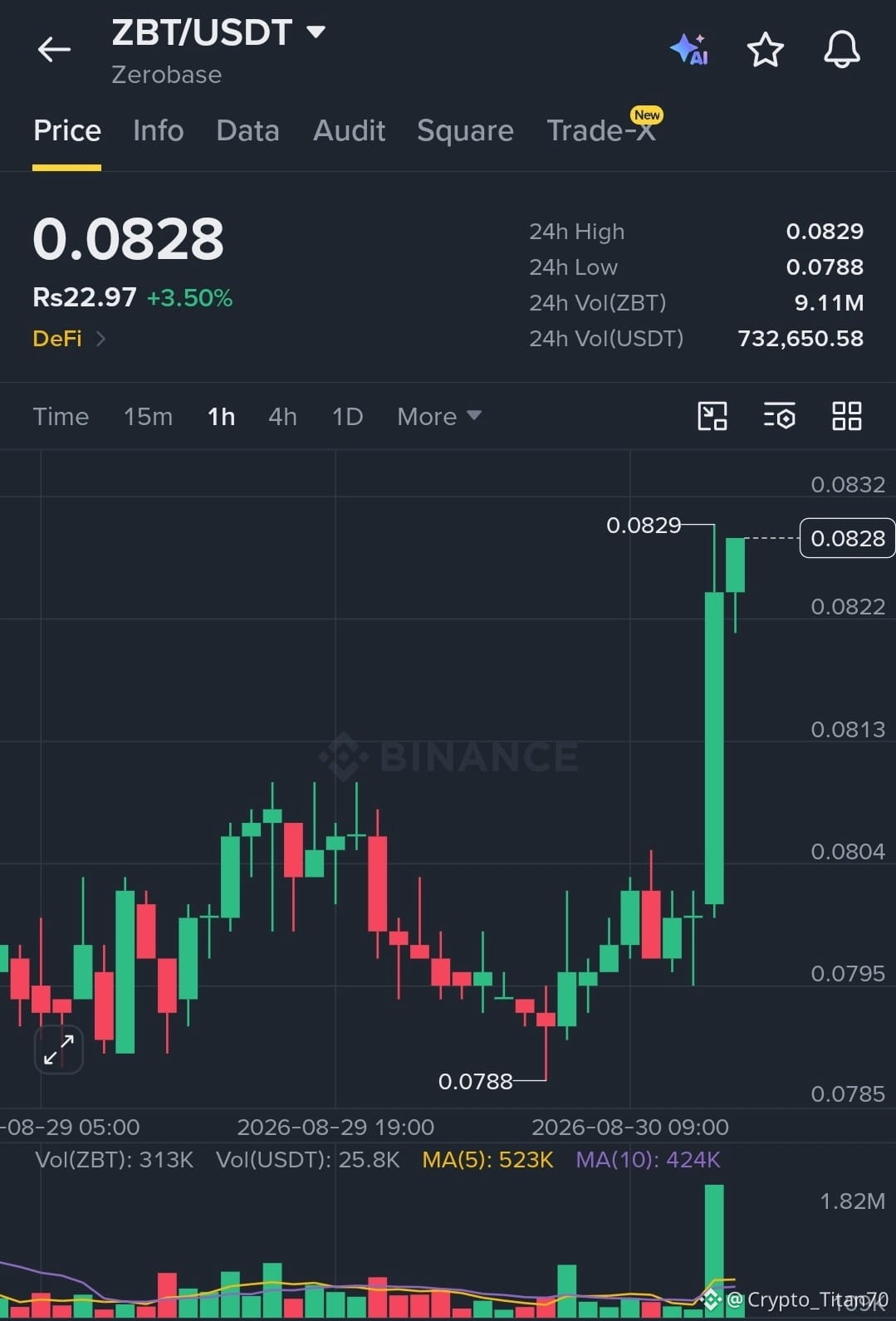Tap the 24h Low value 0.0788

[825, 267]
